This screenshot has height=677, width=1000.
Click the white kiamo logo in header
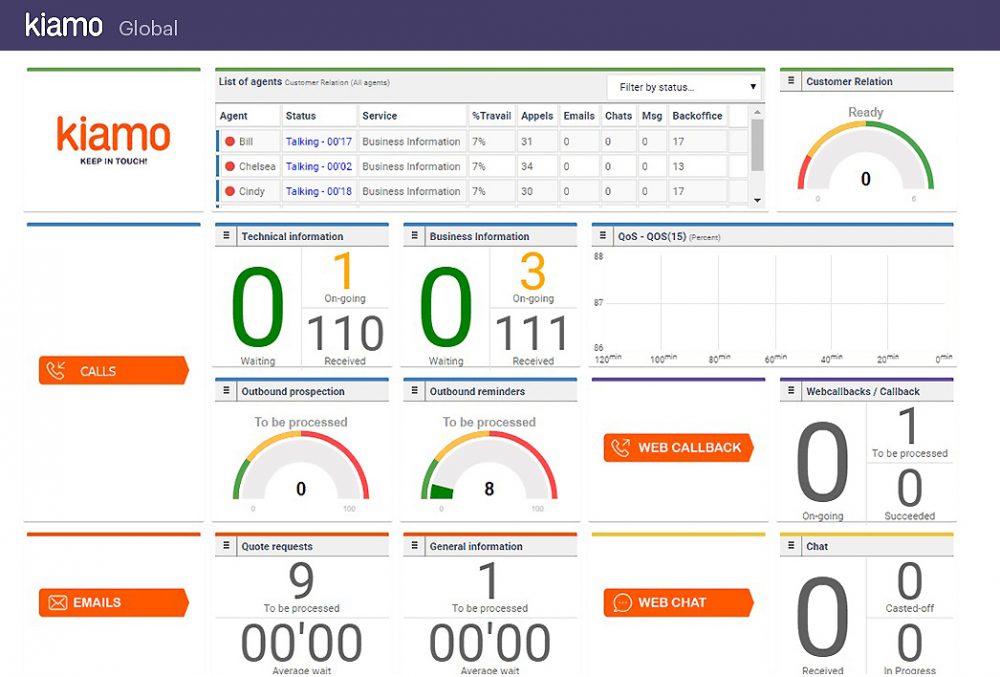64,25
